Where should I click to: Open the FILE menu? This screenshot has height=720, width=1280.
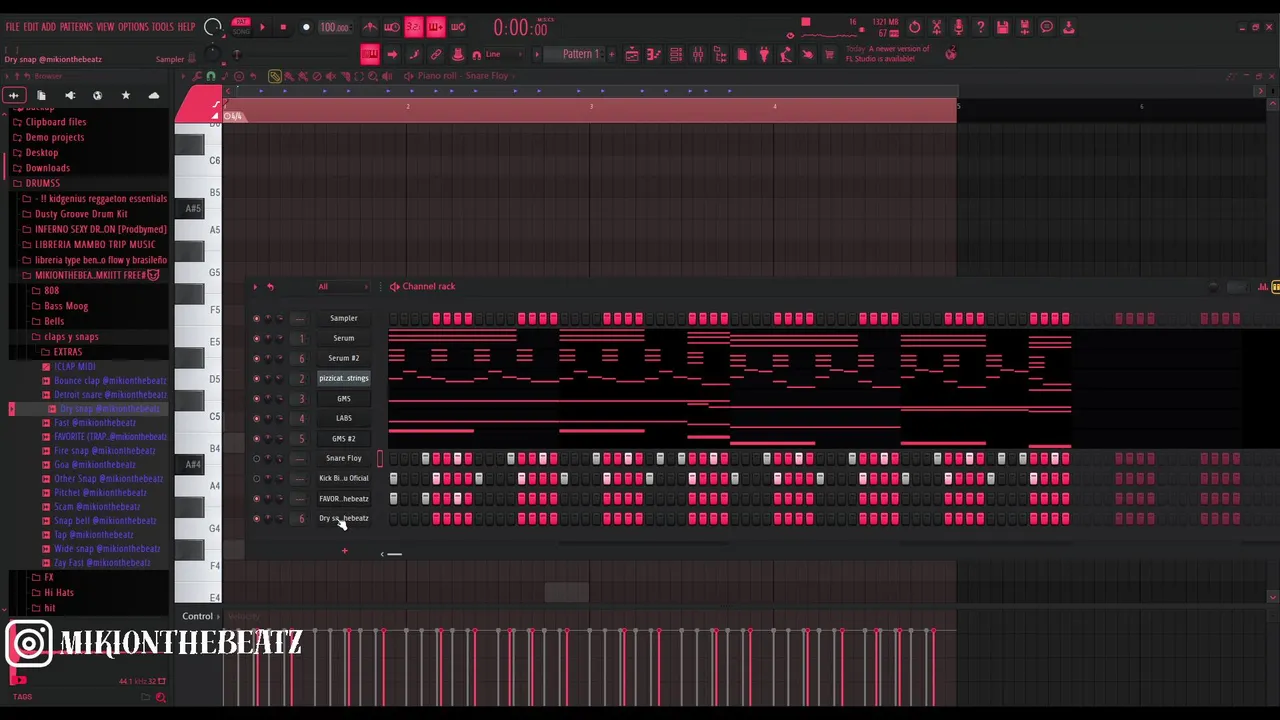point(12,27)
